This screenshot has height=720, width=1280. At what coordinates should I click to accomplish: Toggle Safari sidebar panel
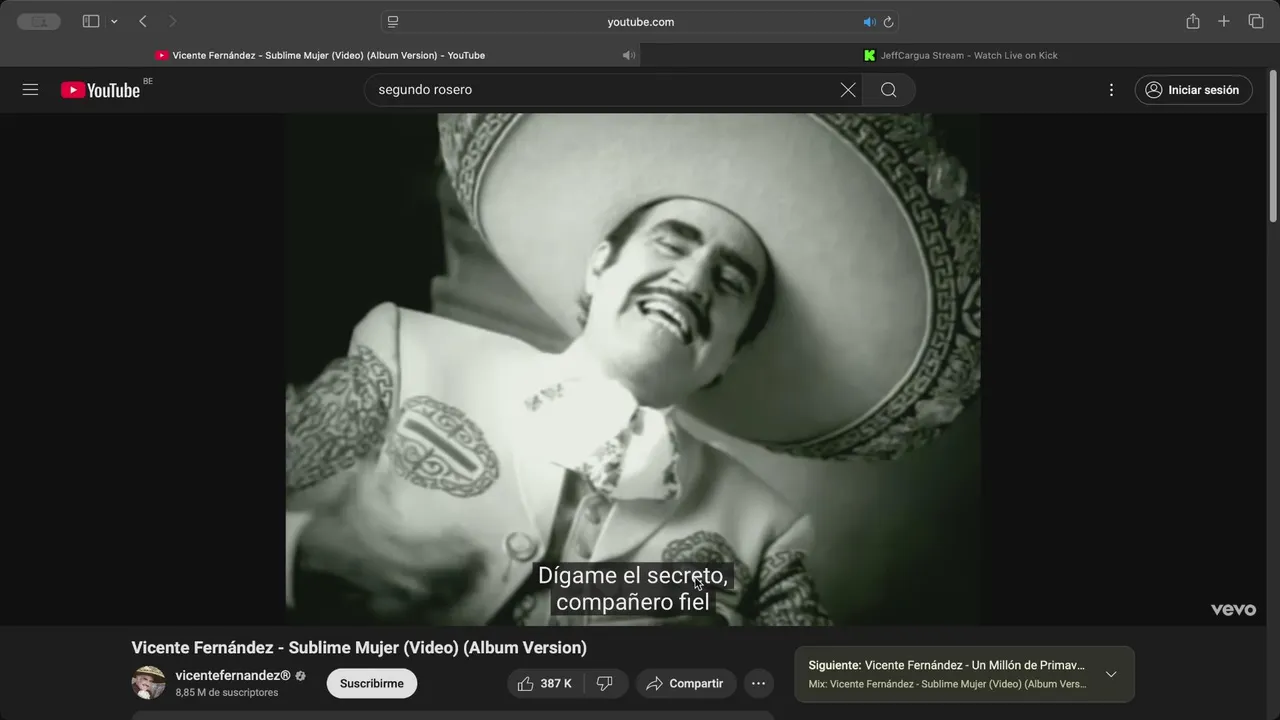(91, 21)
